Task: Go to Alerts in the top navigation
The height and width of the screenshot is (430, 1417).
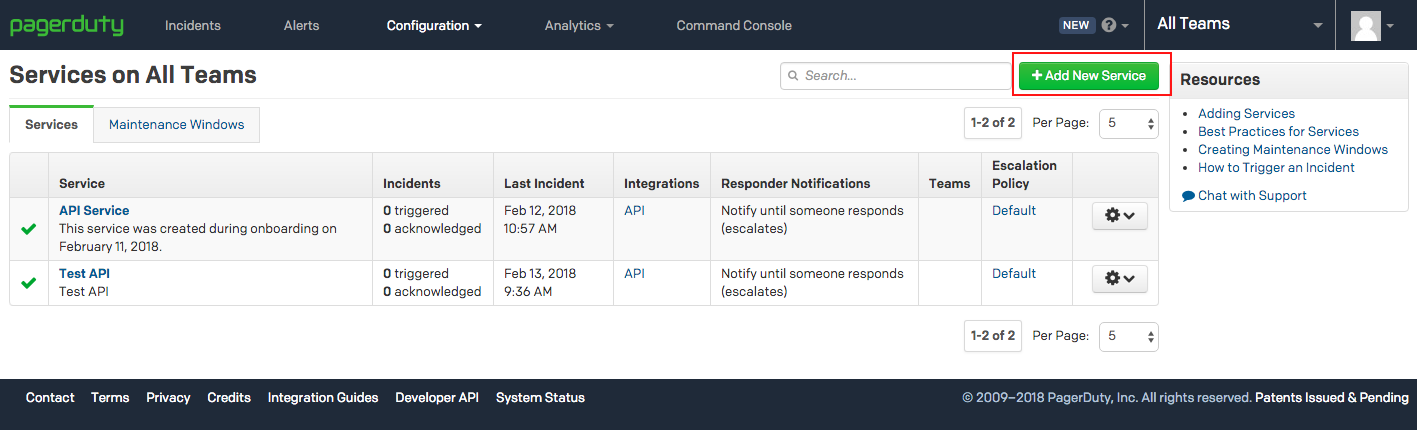Action: pos(301,25)
